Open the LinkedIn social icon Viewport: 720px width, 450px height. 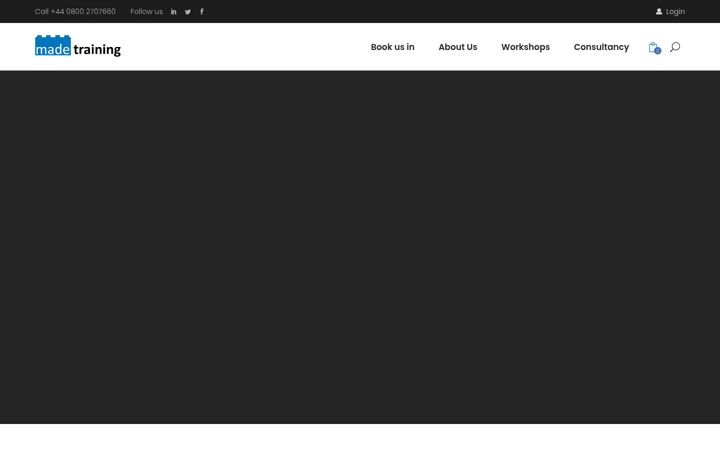(x=174, y=12)
